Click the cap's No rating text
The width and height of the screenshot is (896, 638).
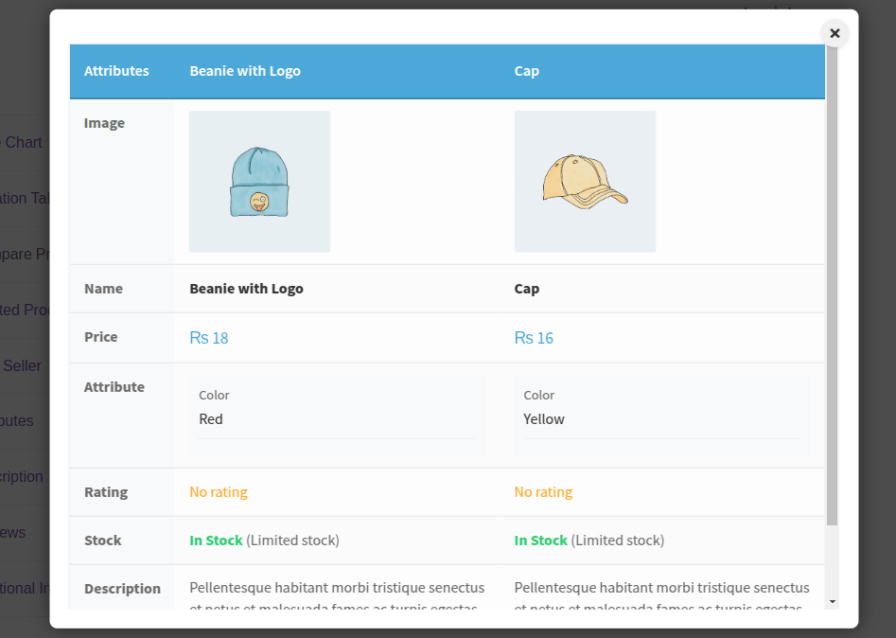point(543,492)
